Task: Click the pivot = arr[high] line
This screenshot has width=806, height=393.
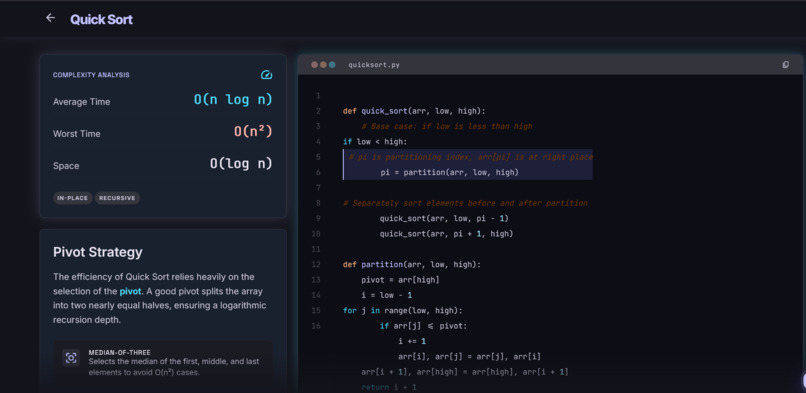Action: 400,280
